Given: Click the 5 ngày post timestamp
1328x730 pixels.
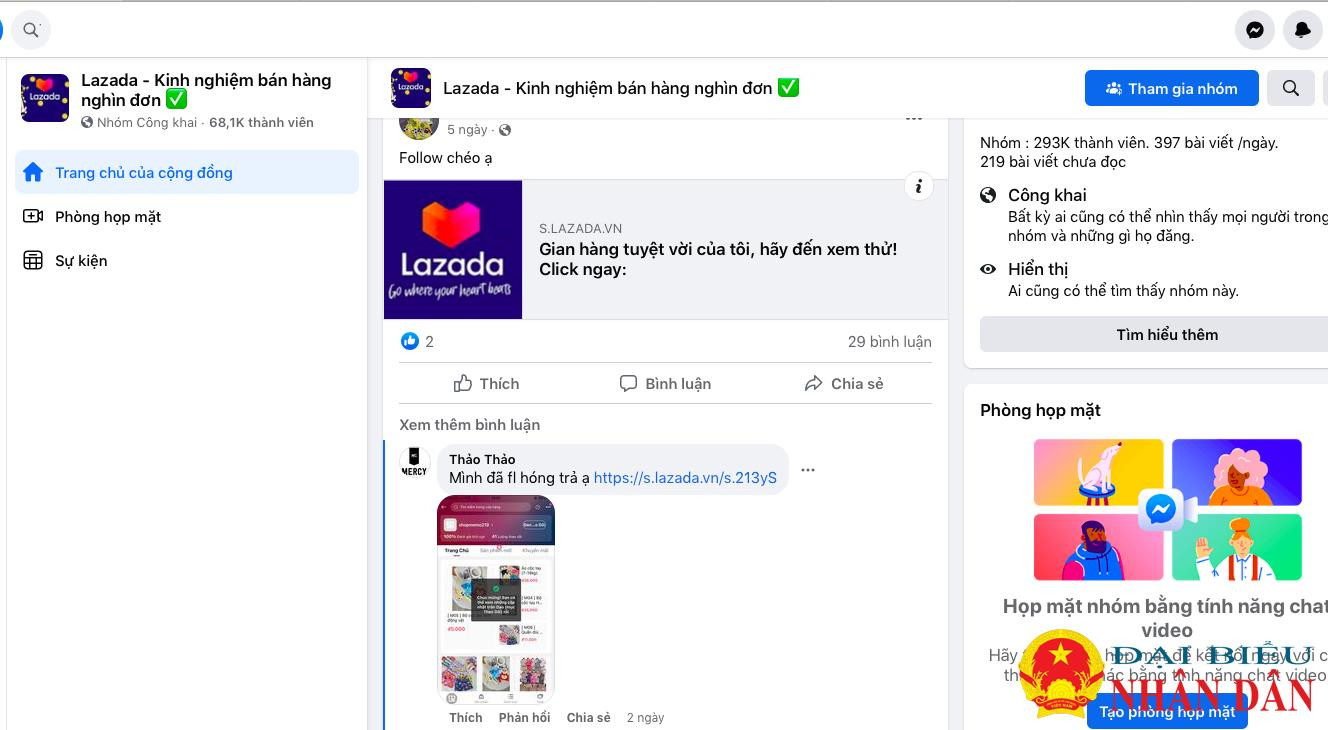Looking at the screenshot, I should (x=467, y=130).
